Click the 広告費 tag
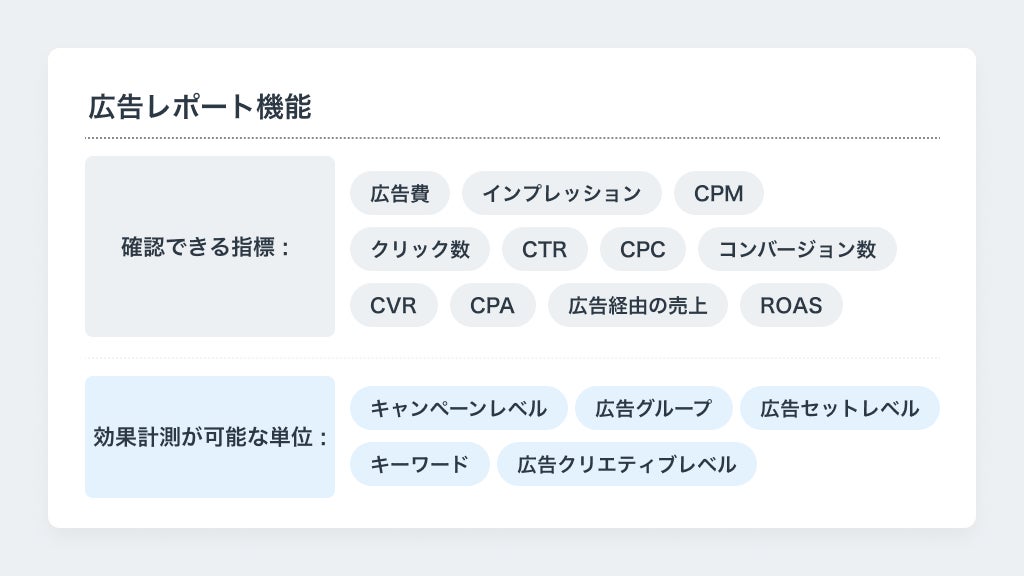 pos(400,193)
